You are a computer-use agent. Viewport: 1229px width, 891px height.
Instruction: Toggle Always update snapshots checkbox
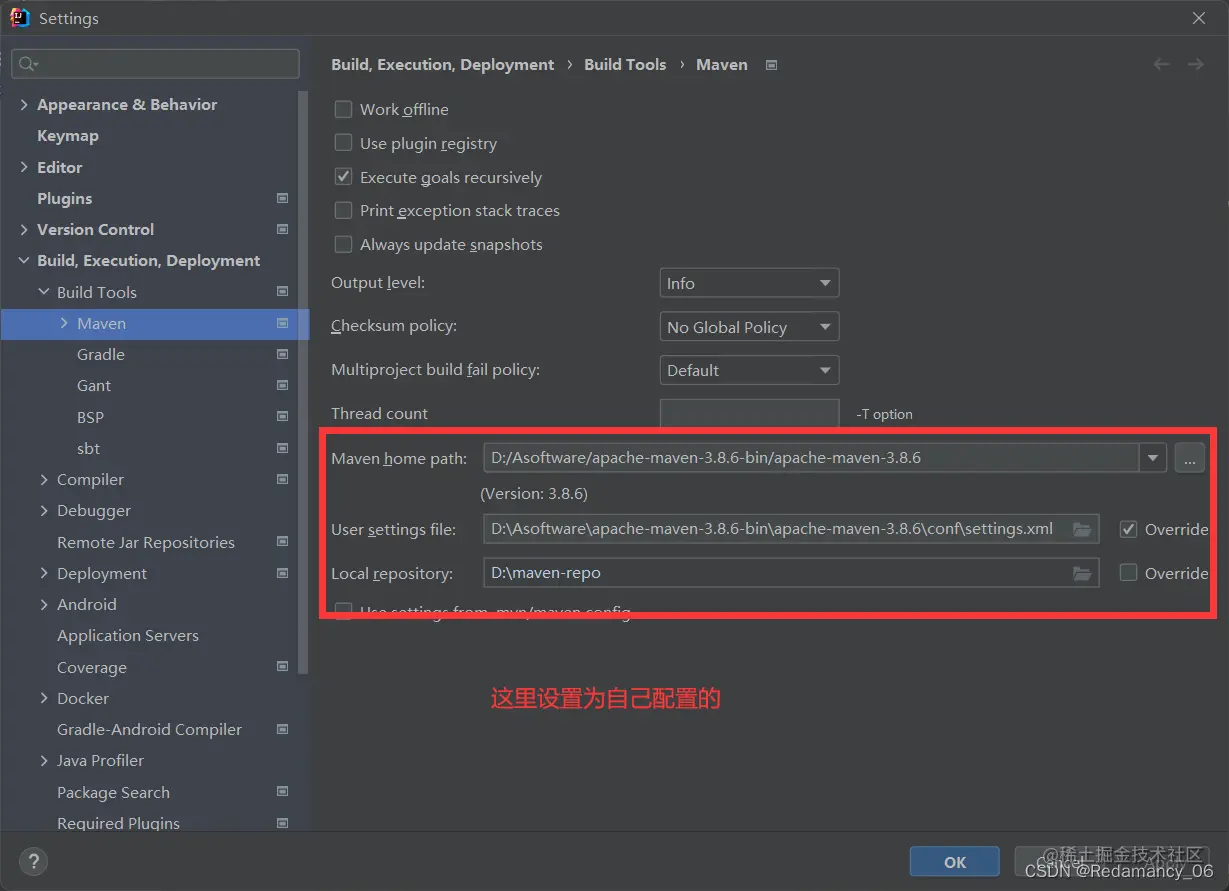[x=343, y=244]
